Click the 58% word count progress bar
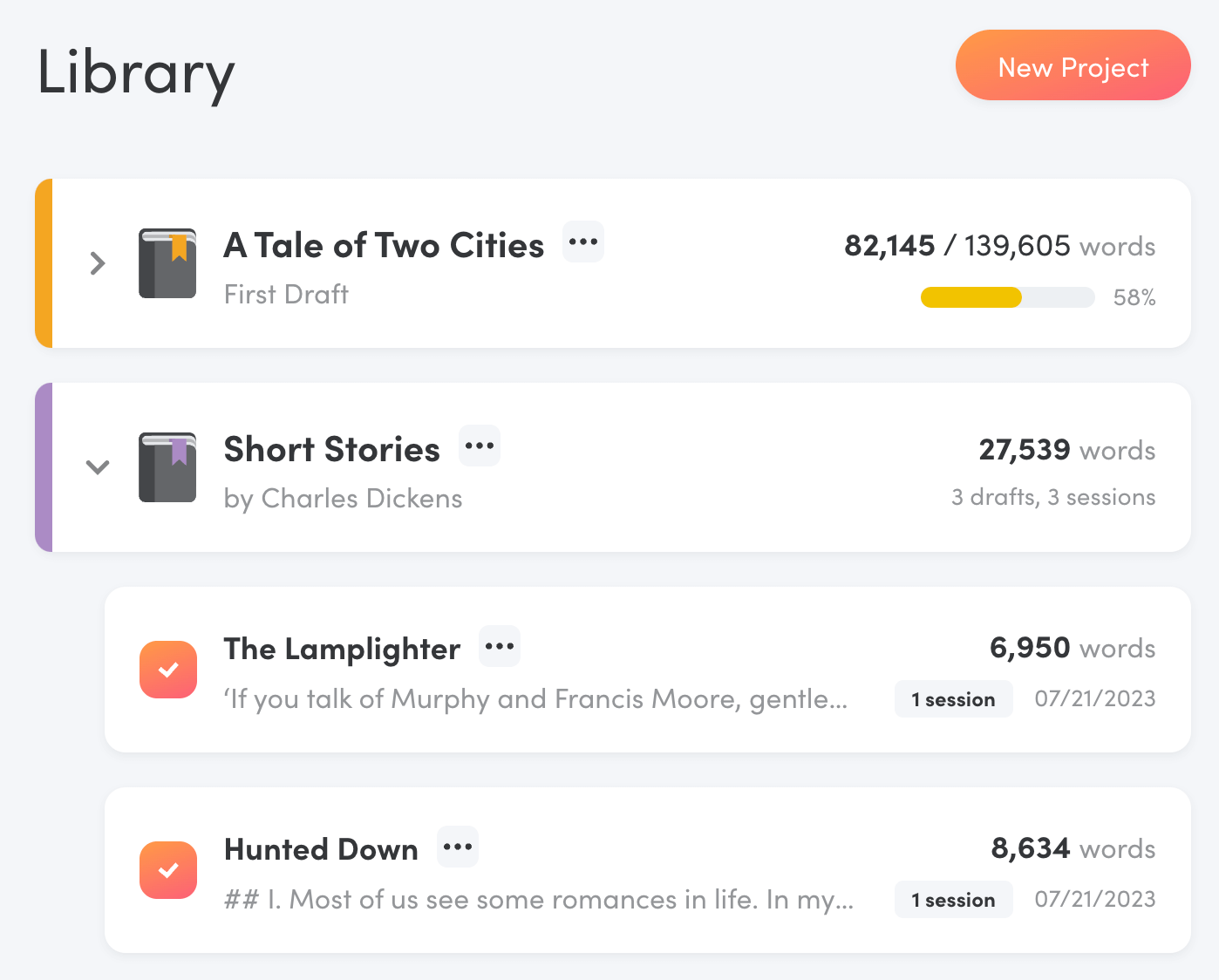 (1007, 297)
